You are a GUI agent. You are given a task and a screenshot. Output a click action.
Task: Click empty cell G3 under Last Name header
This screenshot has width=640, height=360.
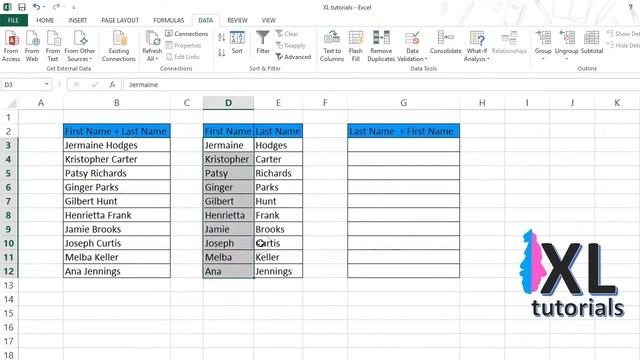[403, 145]
